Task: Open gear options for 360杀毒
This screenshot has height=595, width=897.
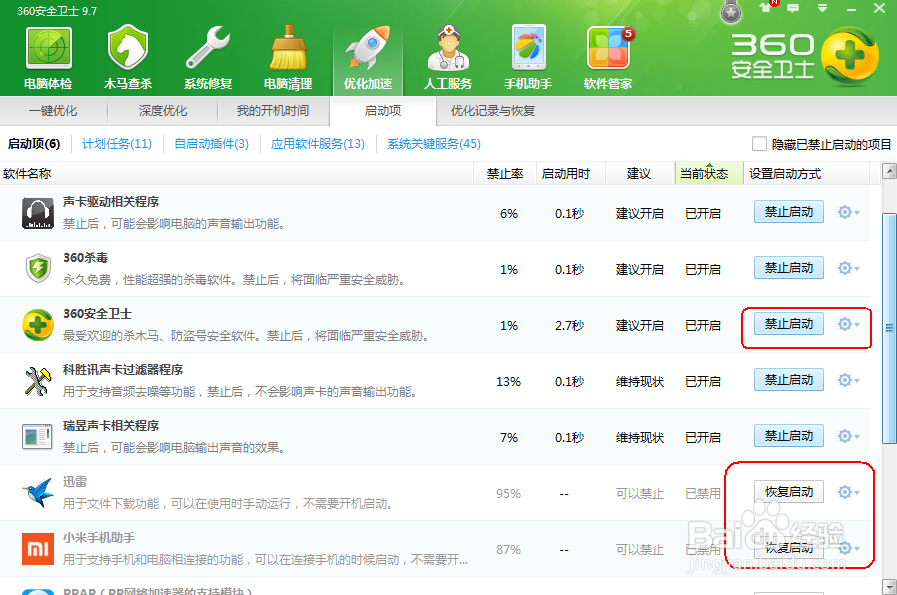Action: 848,268
